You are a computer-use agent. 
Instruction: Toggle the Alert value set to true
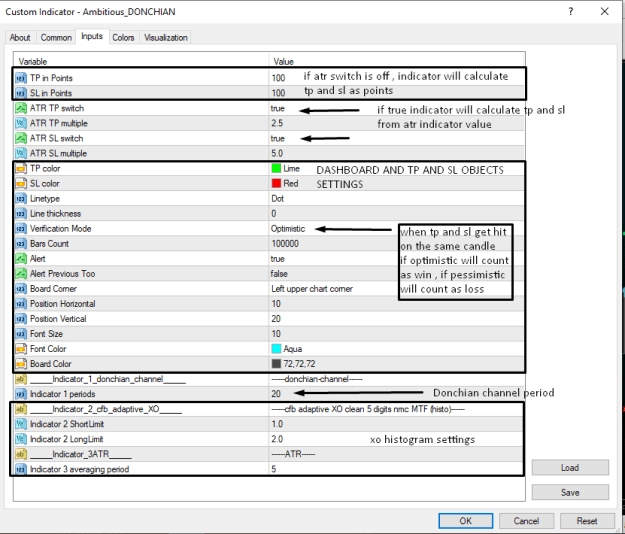point(277,259)
